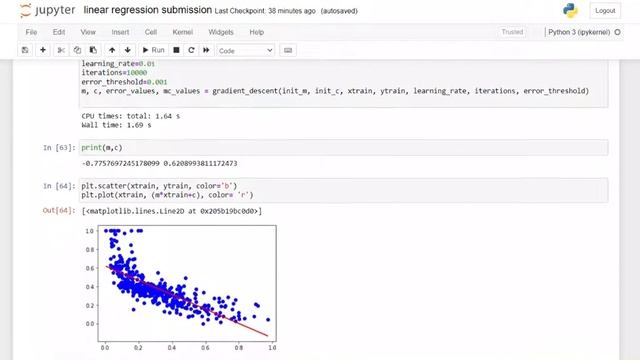Open the Kernel menu

click(182, 32)
